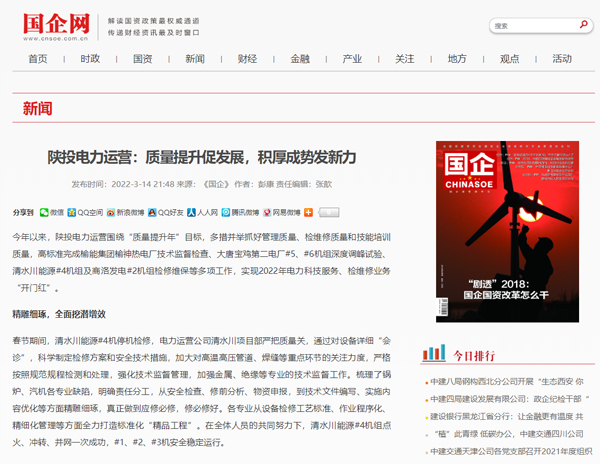
Task: Share to Tencent Weibo (腾讯微博)
Action: click(240, 212)
